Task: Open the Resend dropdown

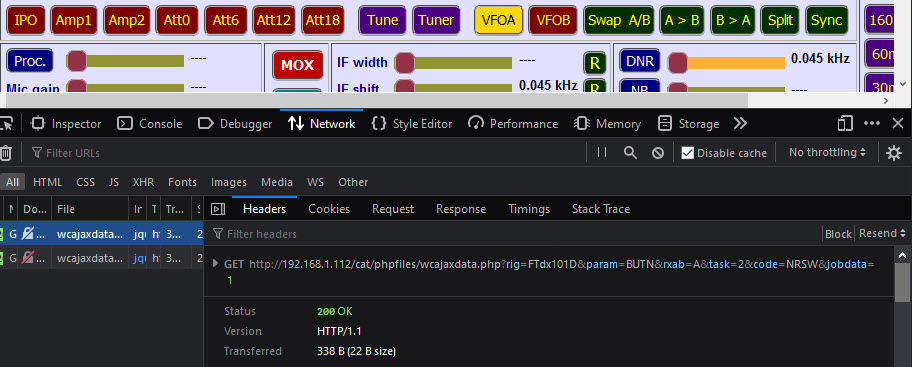Action: [882, 233]
